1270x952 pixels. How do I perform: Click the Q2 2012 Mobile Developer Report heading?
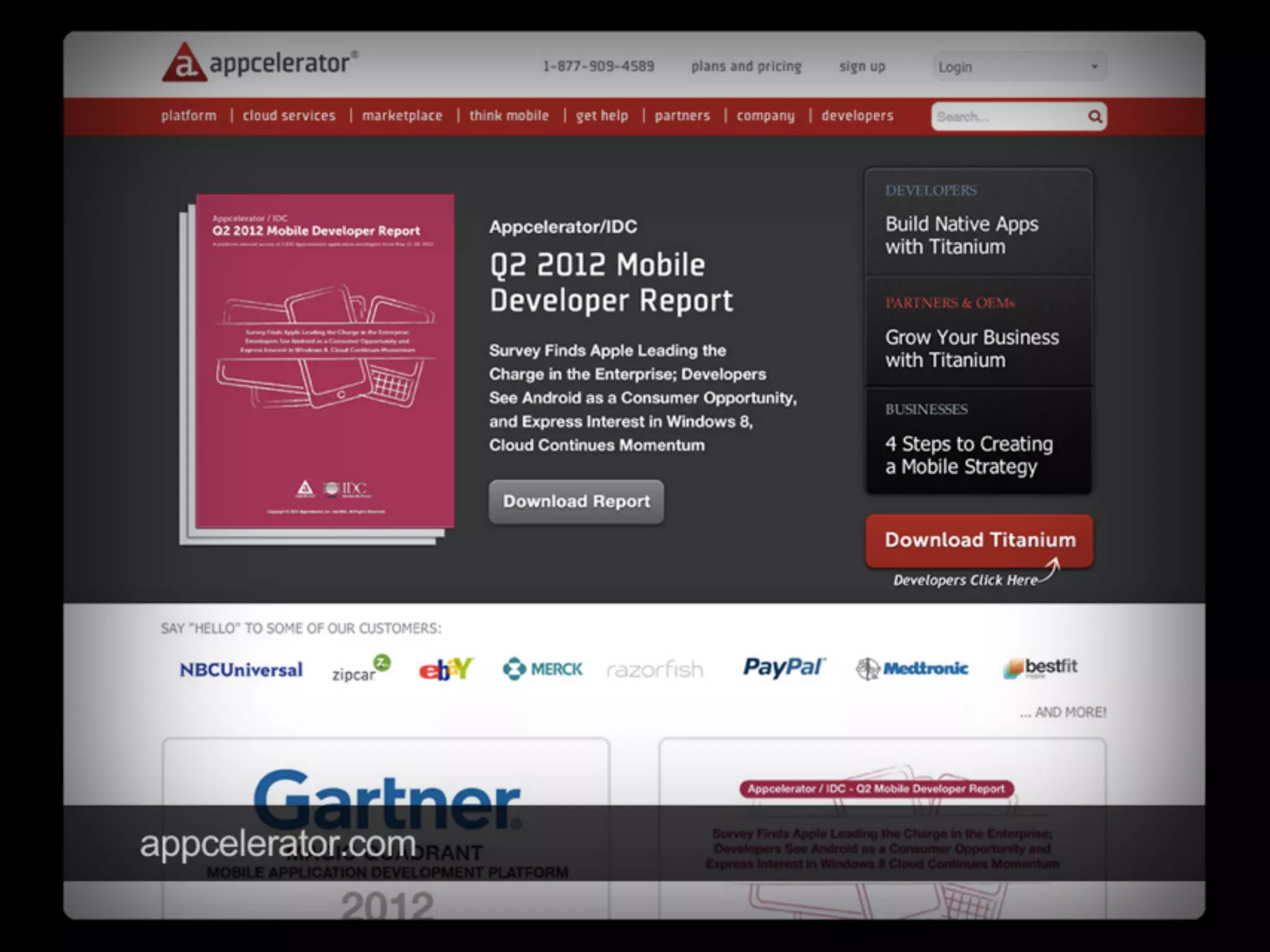(x=611, y=283)
